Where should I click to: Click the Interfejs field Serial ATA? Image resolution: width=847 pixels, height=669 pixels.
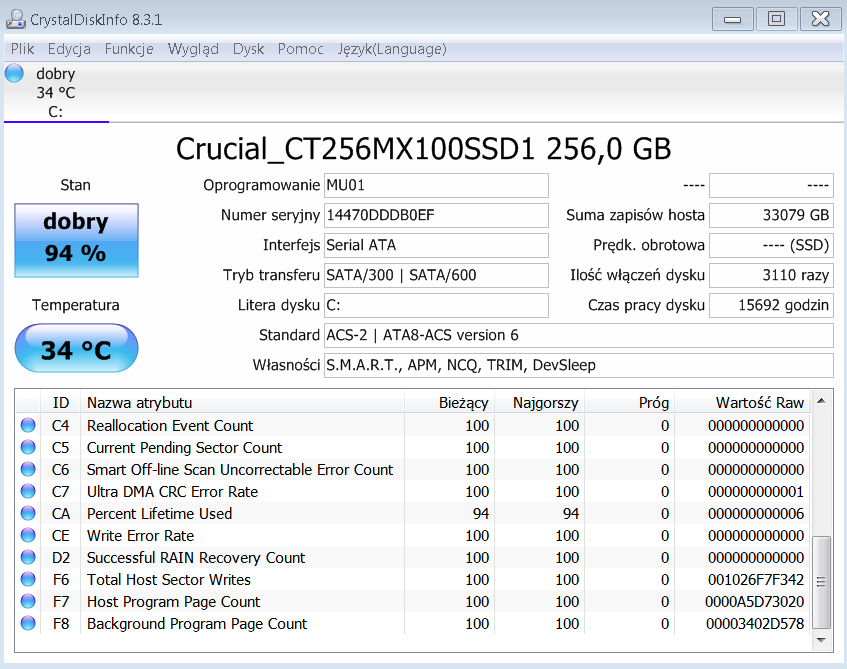[x=436, y=245]
